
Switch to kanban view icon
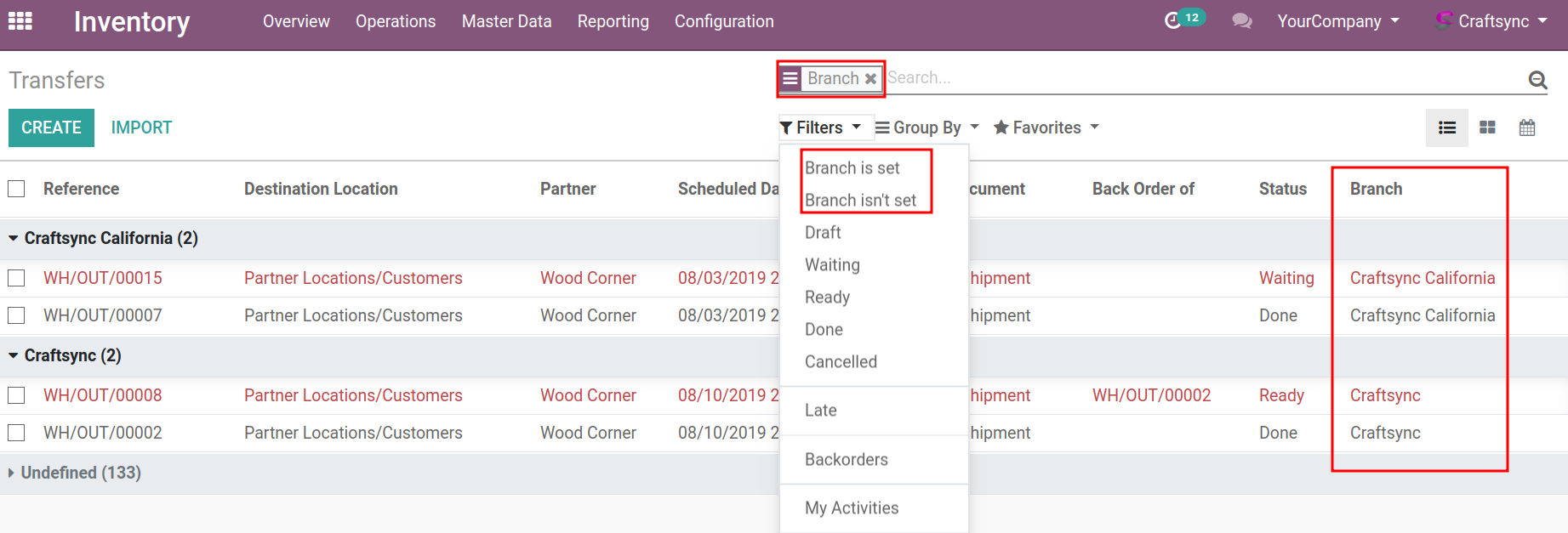[x=1487, y=128]
